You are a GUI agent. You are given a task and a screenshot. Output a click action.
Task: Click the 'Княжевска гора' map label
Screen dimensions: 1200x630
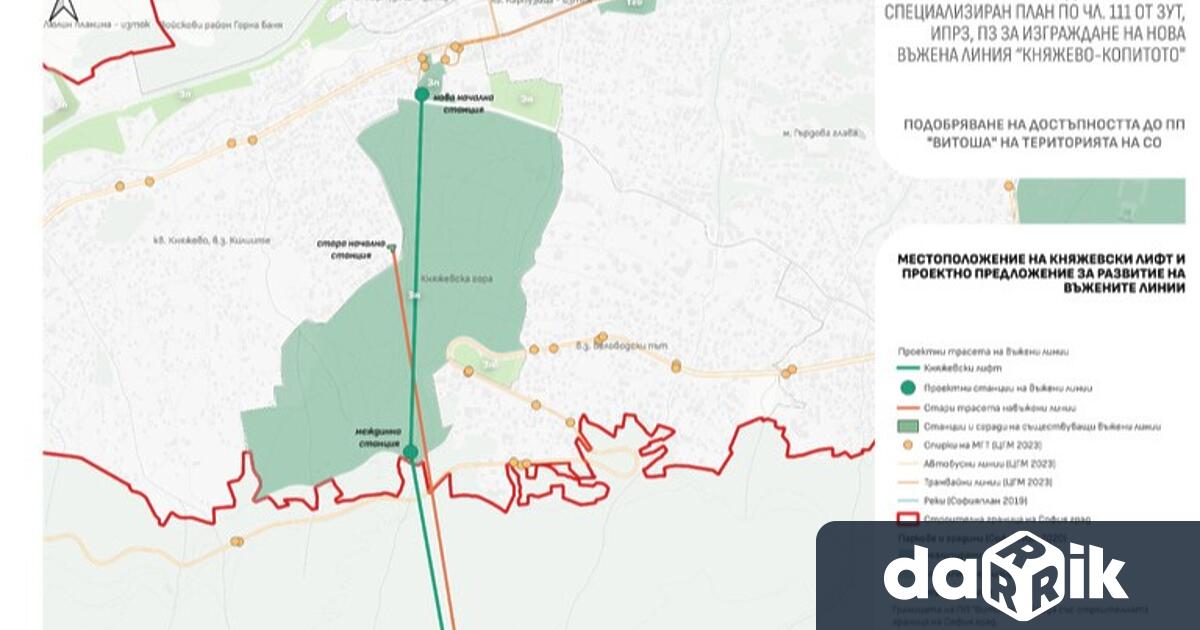point(458,277)
